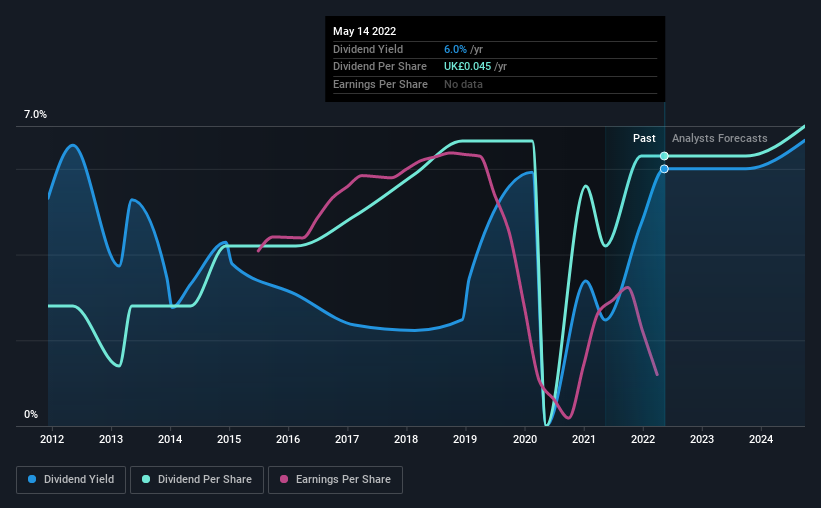Click 'Dividend Yield' row label in tooltip
Screen dimensions: 821x508
point(368,49)
